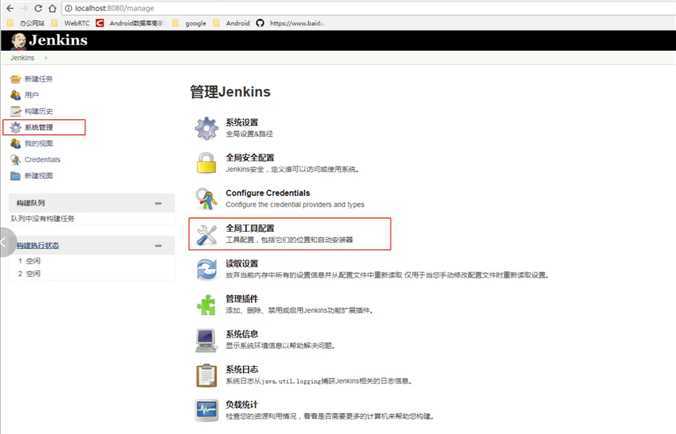Open the first bookmark folder 办公网站
The height and width of the screenshot is (434, 676).
coord(25,23)
